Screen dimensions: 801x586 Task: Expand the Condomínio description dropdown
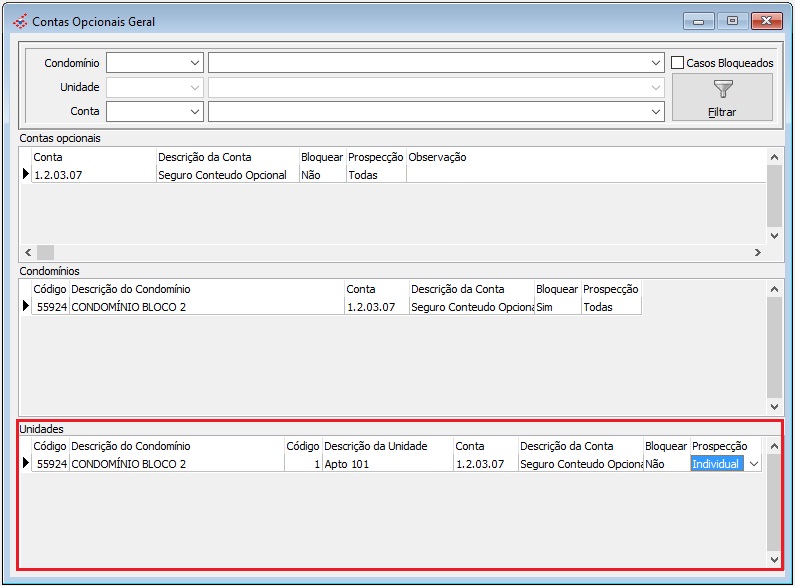coord(655,62)
